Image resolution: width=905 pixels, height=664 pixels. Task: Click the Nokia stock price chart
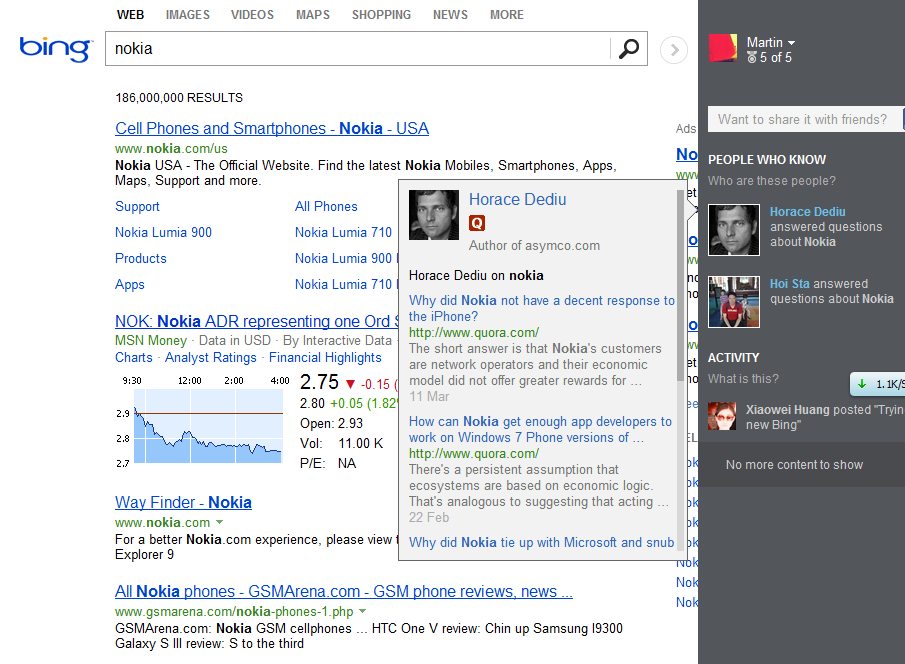(208, 426)
